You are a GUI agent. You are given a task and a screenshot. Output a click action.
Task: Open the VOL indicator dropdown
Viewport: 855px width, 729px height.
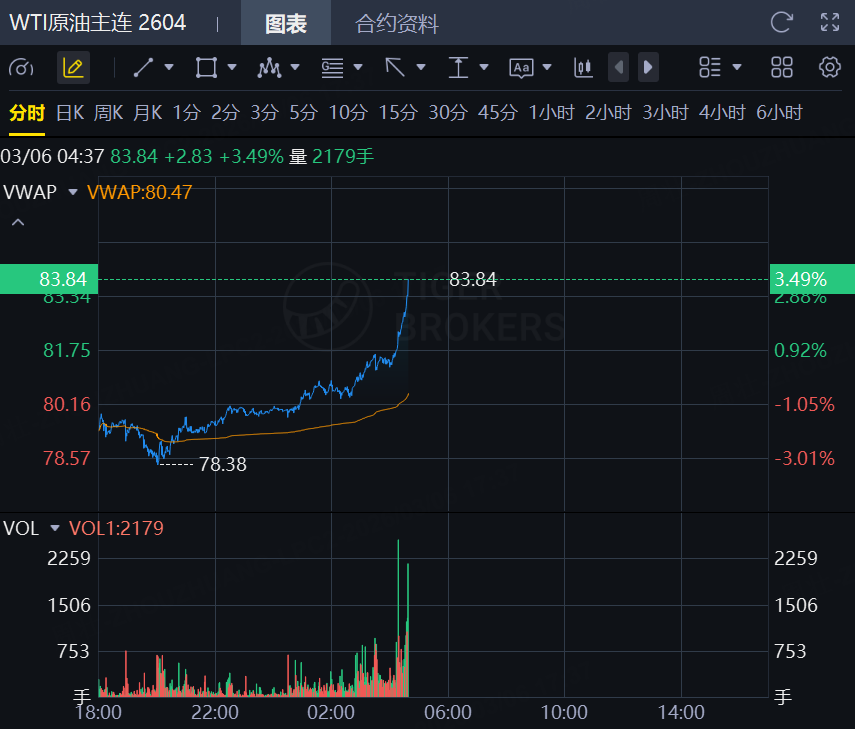54,528
